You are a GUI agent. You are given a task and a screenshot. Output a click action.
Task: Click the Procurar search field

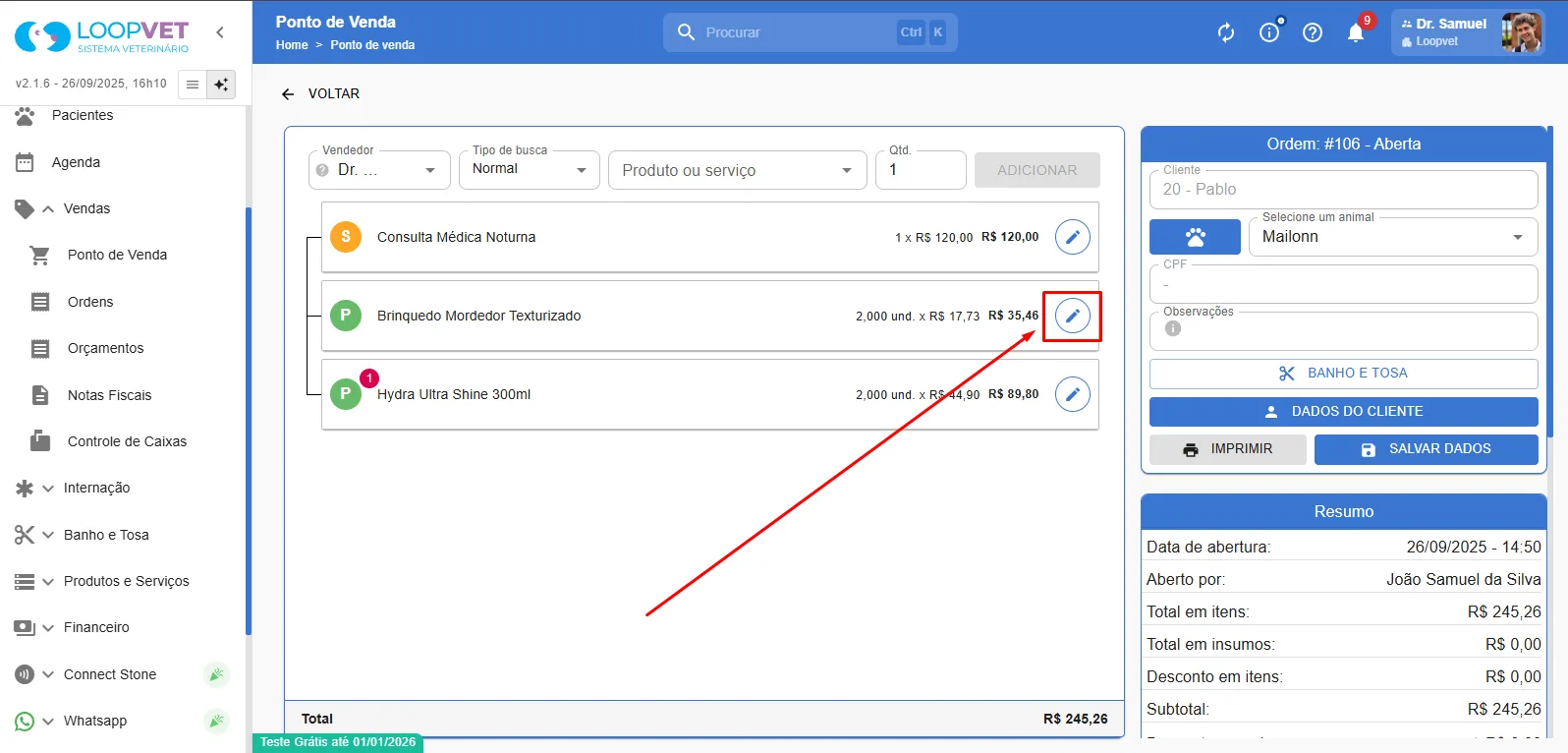click(810, 32)
